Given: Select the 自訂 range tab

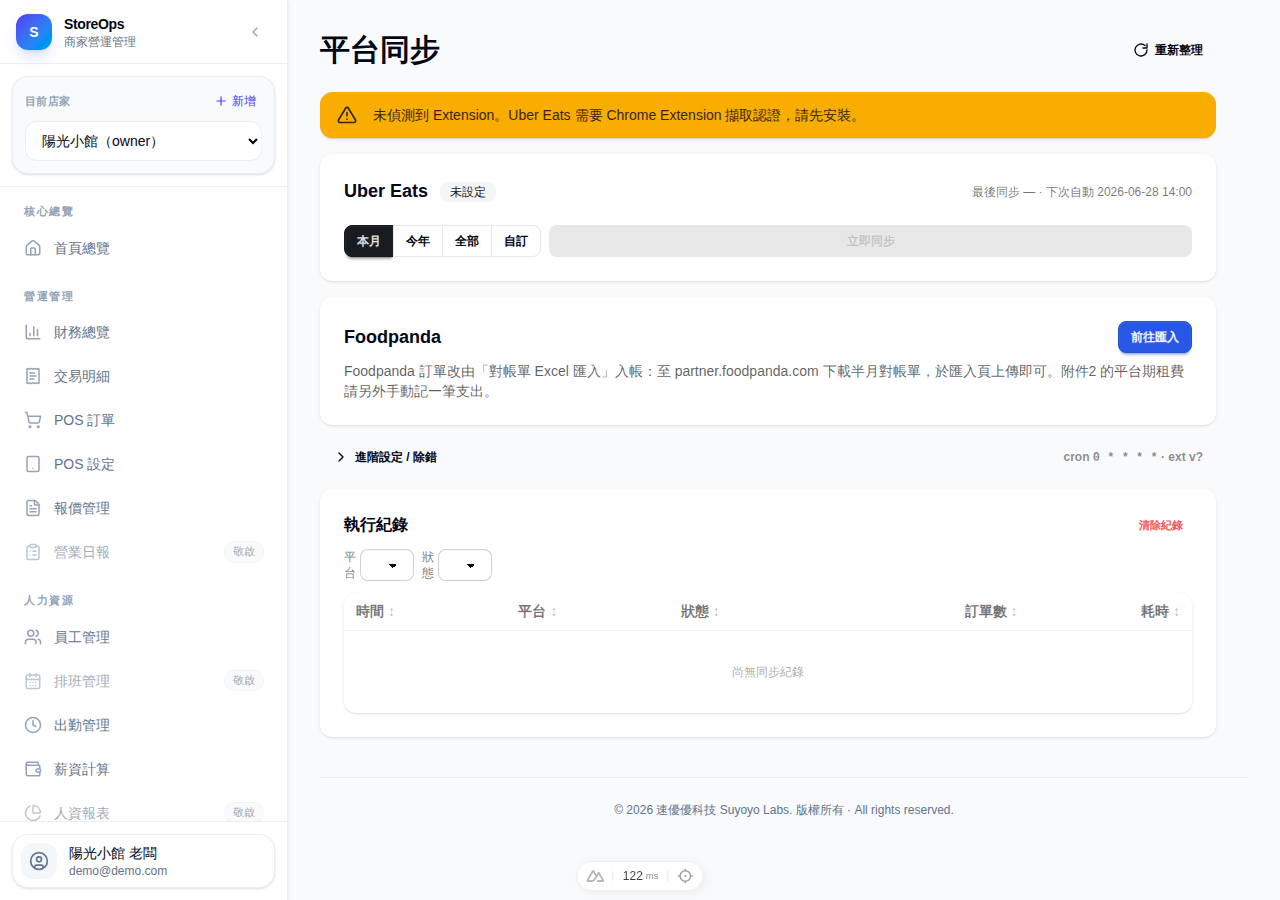Looking at the screenshot, I should pyautogui.click(x=516, y=241).
